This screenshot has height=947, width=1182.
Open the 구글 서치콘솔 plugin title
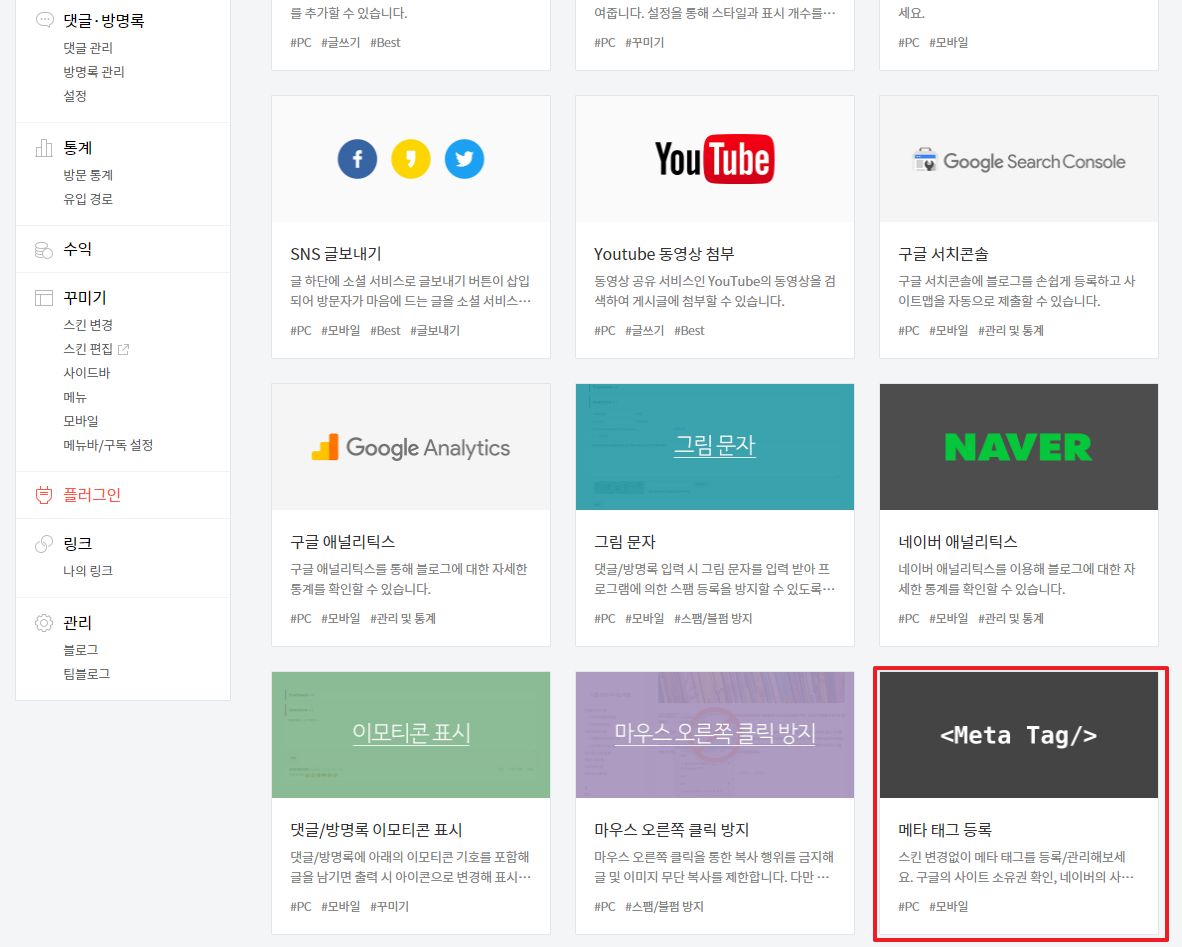coord(943,254)
